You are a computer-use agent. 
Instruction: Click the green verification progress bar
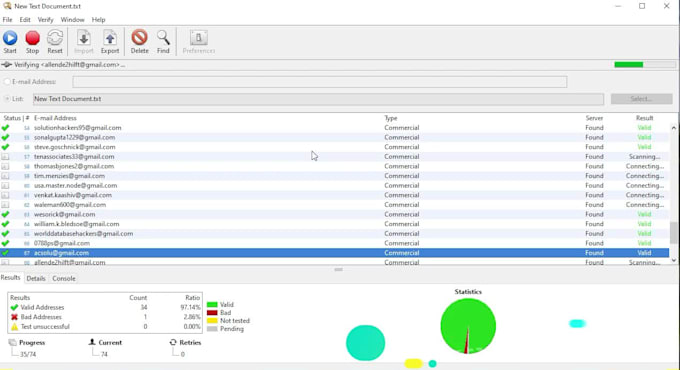pos(628,65)
